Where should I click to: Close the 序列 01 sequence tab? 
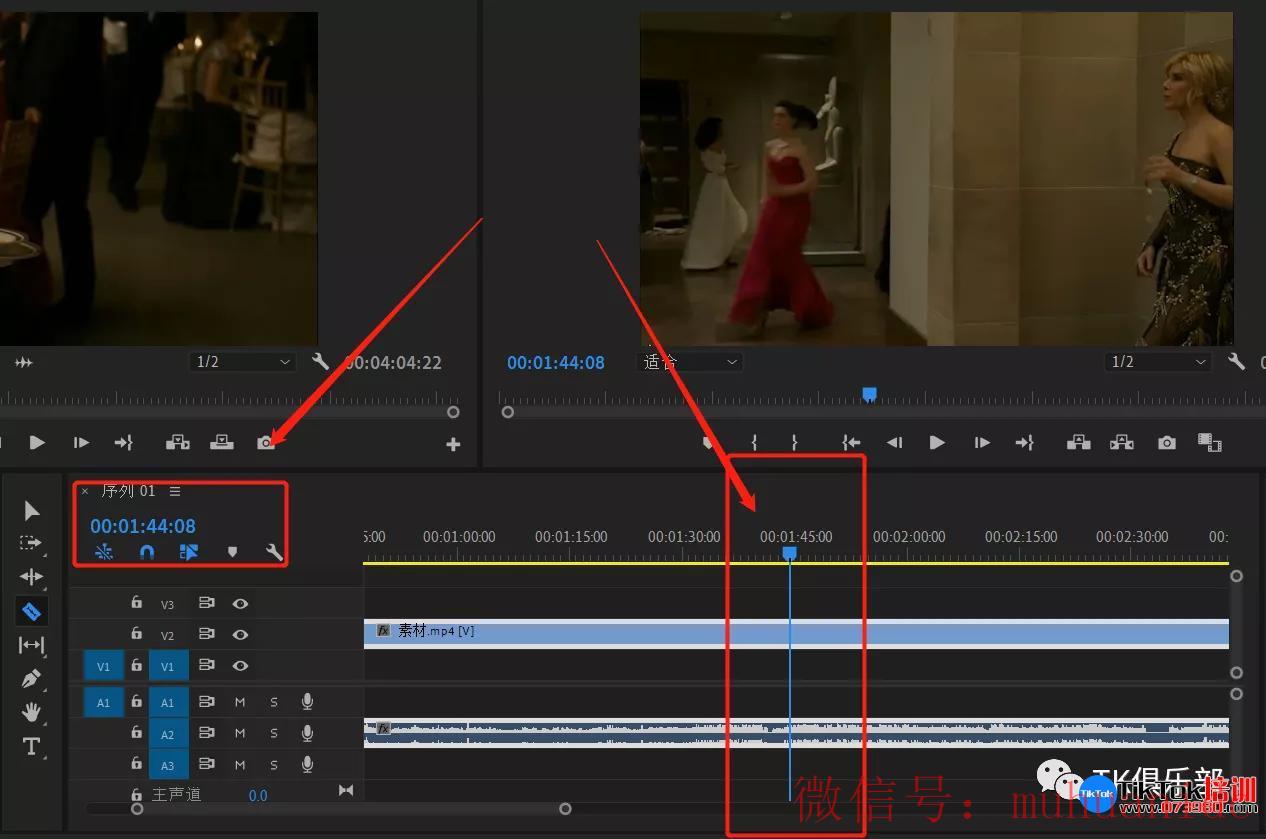click(x=85, y=491)
